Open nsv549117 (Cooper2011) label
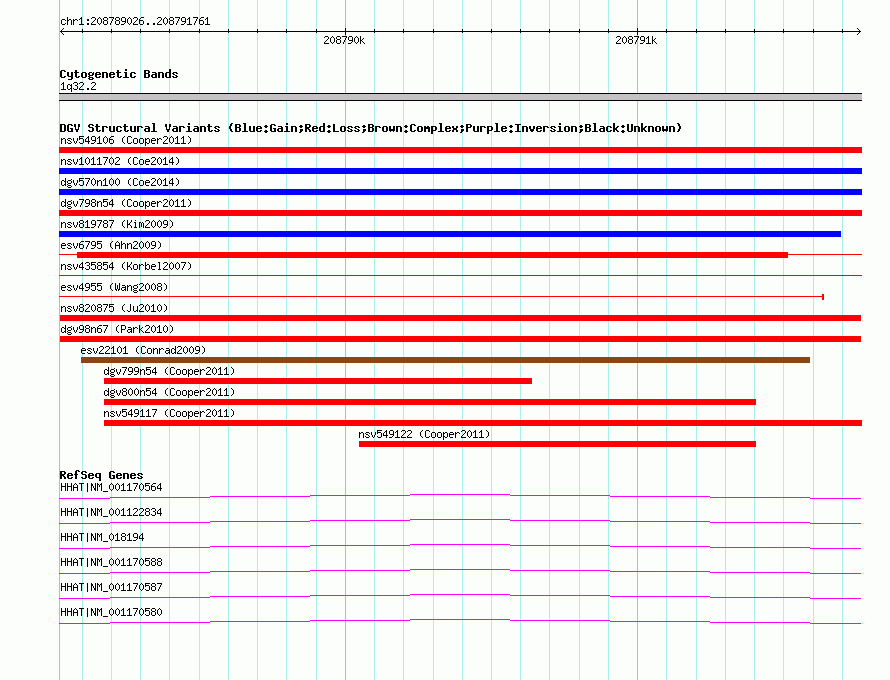This screenshot has width=890, height=680. click(169, 413)
